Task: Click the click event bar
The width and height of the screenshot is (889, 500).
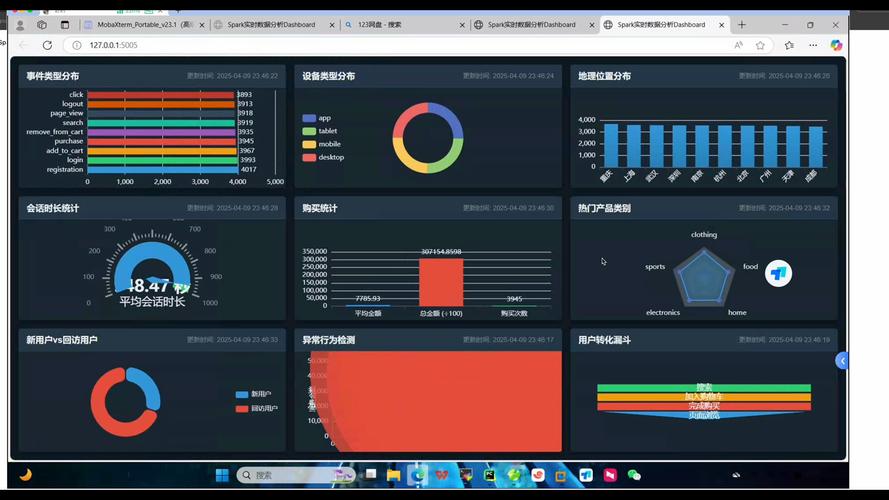Action: click(160, 95)
